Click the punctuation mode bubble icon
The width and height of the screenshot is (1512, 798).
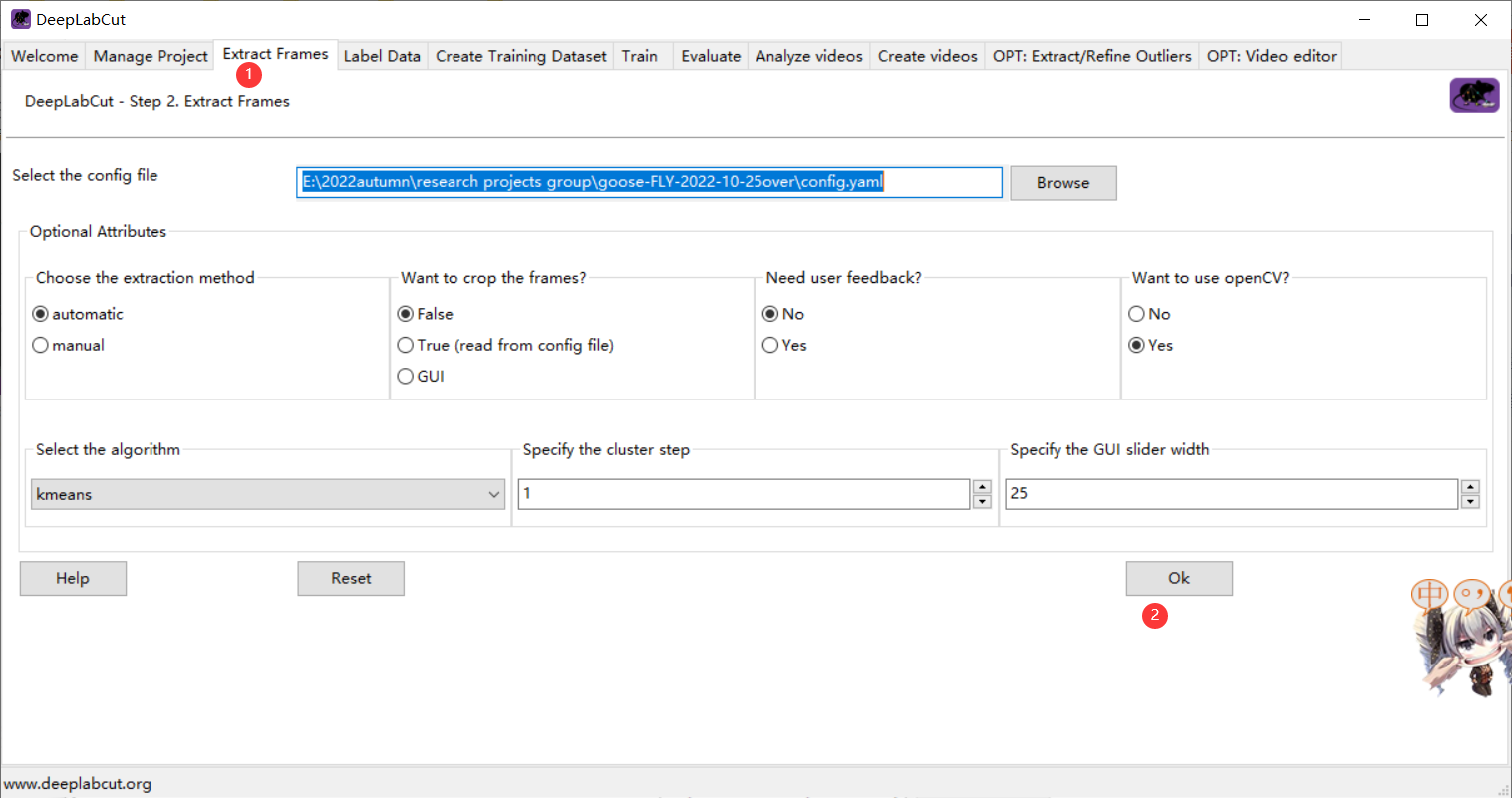point(1472,595)
